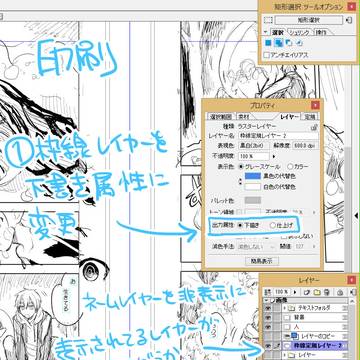Toggle visibility eye of 背景 layer
Image resolution: width=360 pixels, height=360 pixels.
click(x=267, y=317)
